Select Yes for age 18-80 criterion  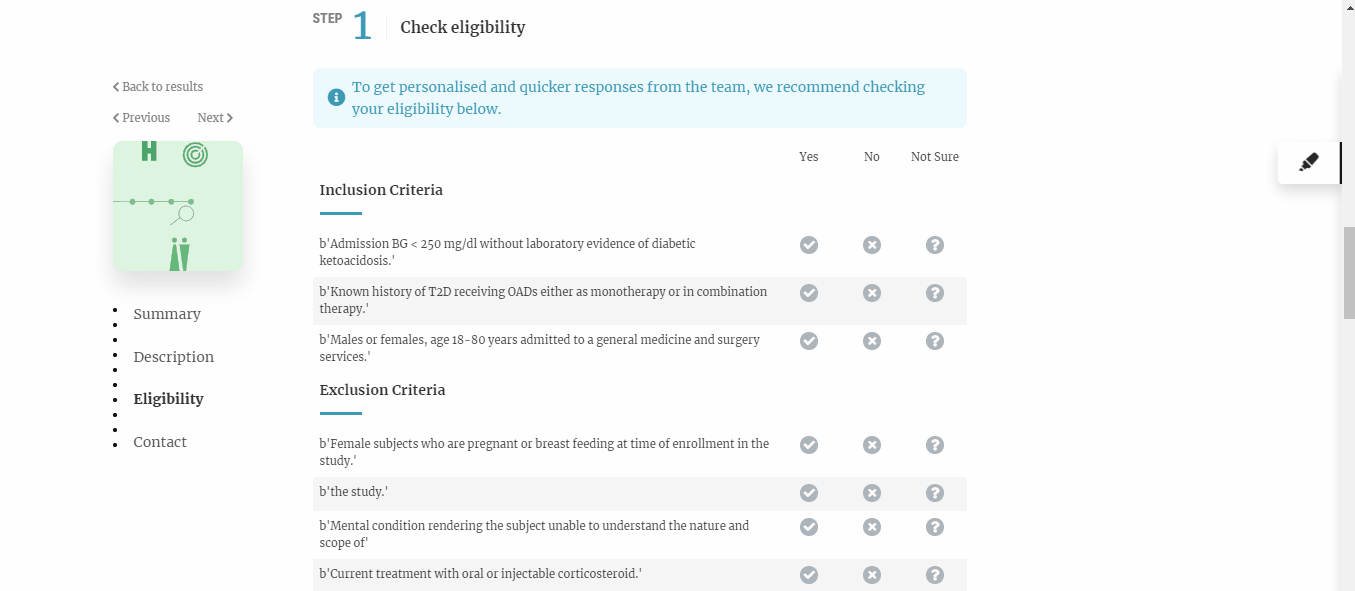[x=809, y=341]
